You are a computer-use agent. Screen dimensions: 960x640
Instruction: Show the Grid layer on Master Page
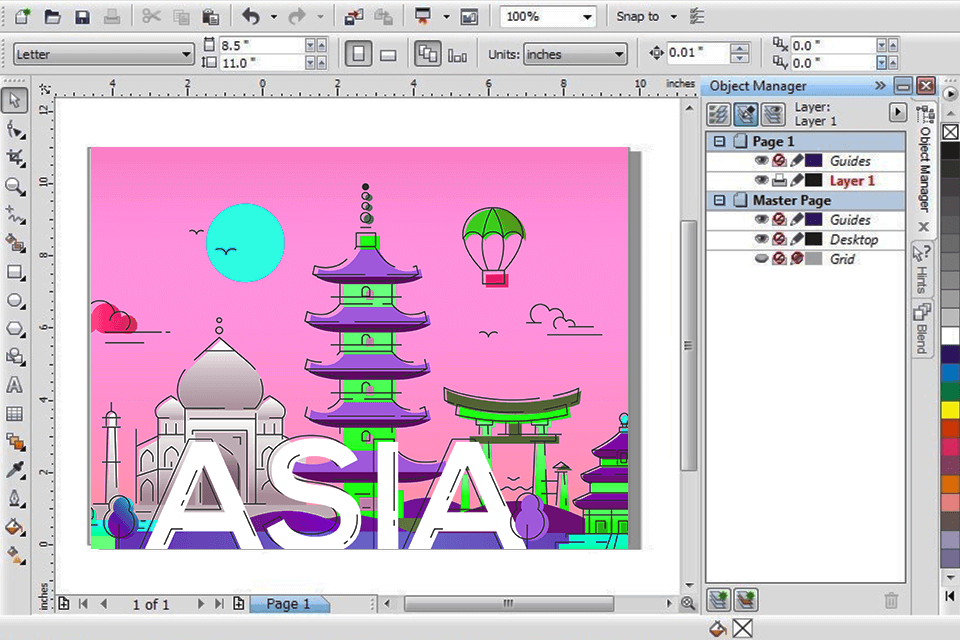(x=762, y=257)
